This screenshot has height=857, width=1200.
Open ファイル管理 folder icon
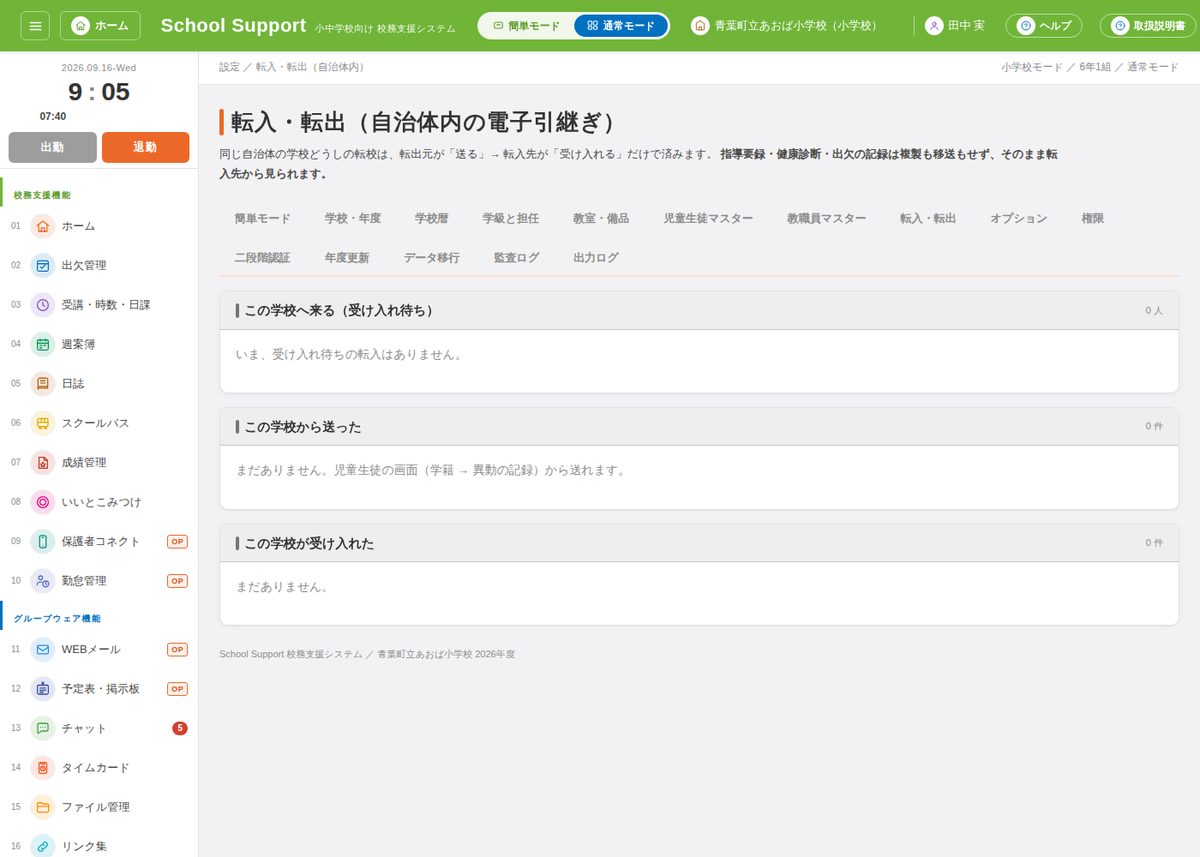coord(43,807)
